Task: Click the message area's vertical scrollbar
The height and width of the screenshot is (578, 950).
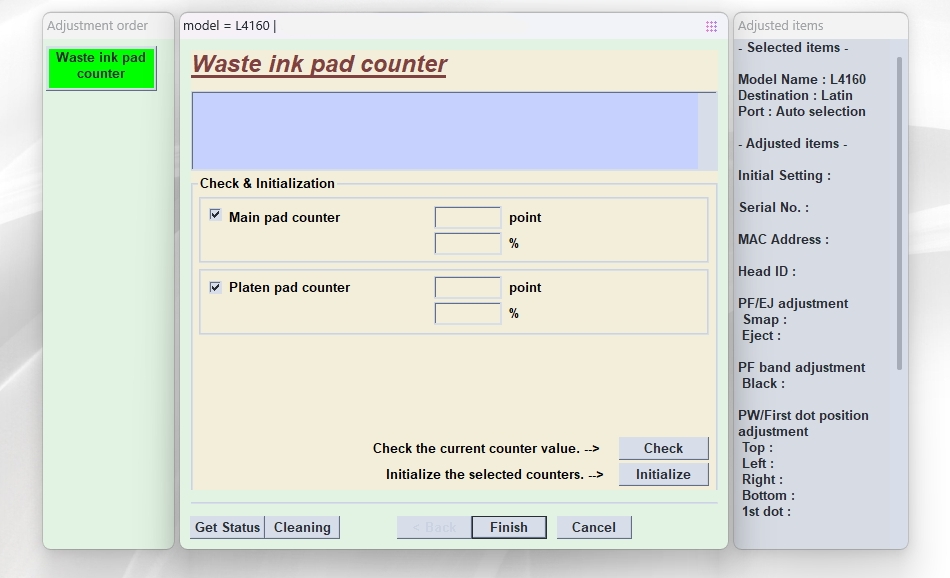Action: 707,131
